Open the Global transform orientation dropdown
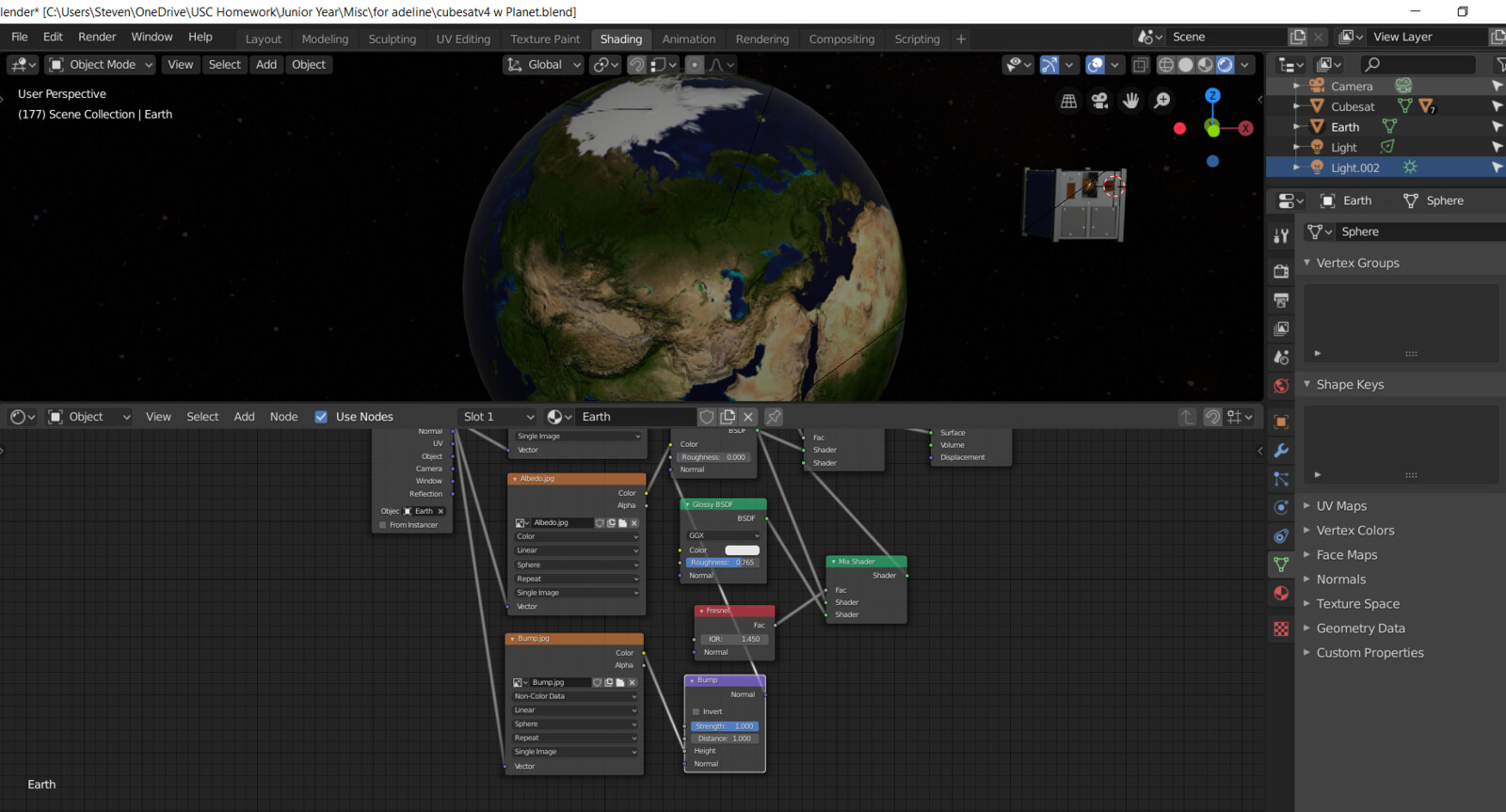The image size is (1506, 812). [544, 65]
